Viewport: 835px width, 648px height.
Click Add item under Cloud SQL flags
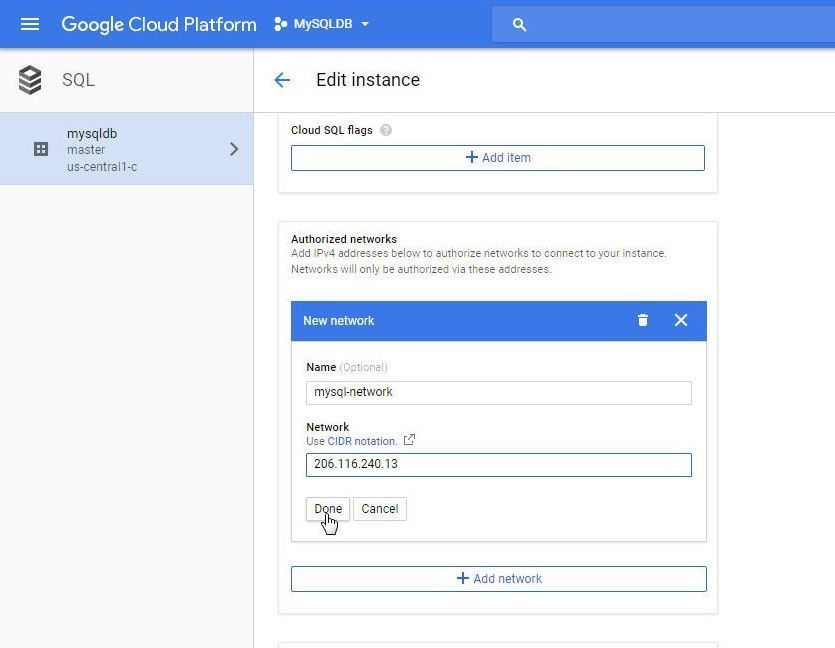tap(497, 158)
